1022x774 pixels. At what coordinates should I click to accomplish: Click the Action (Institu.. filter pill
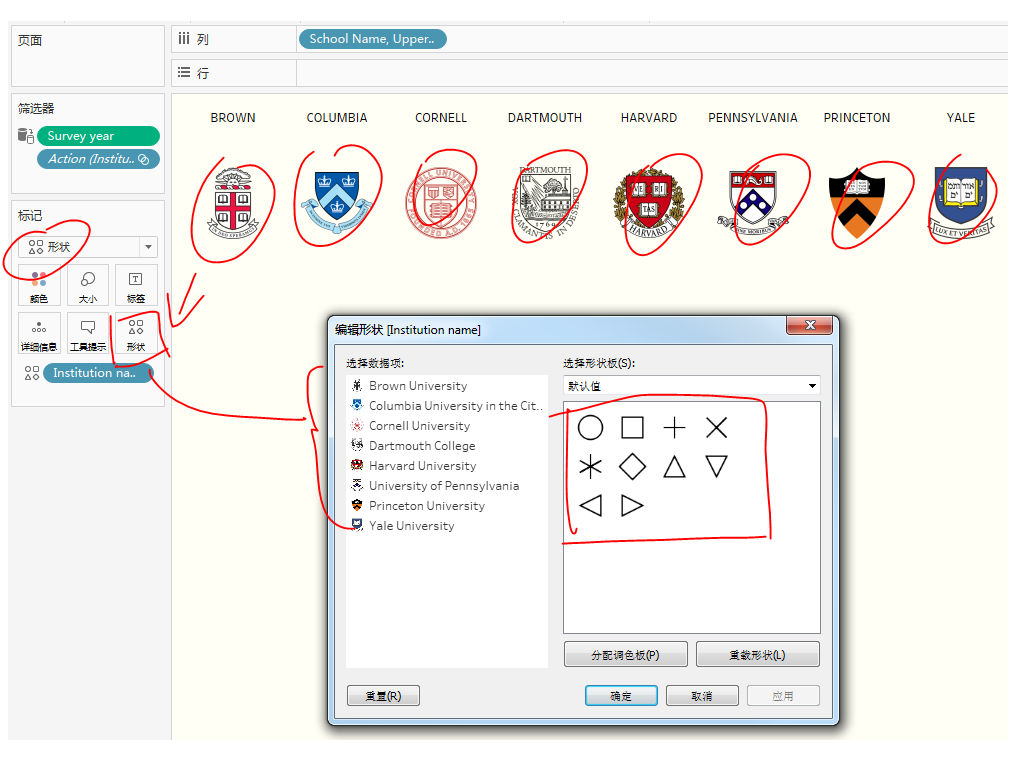coord(98,159)
